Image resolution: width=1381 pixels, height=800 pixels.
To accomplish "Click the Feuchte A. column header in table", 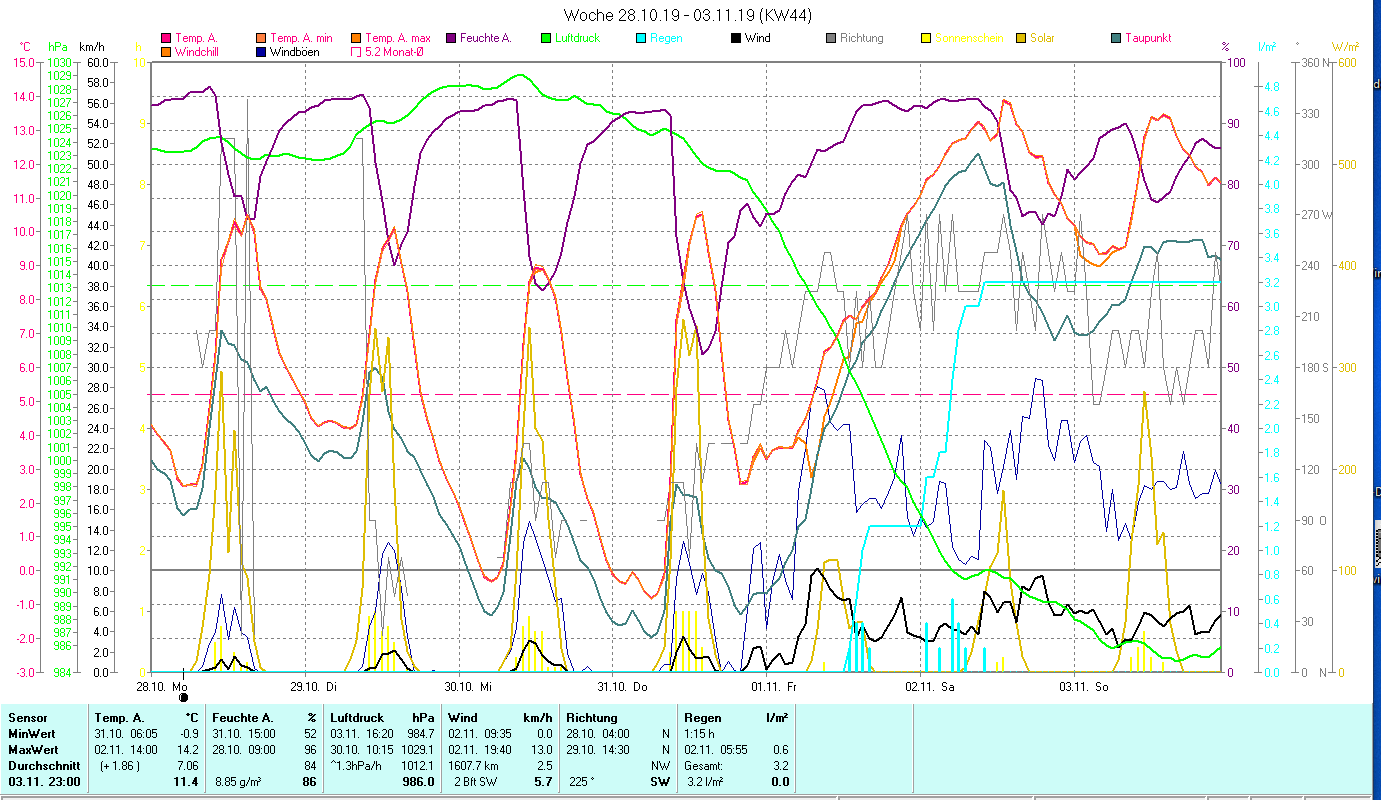I will [243, 718].
